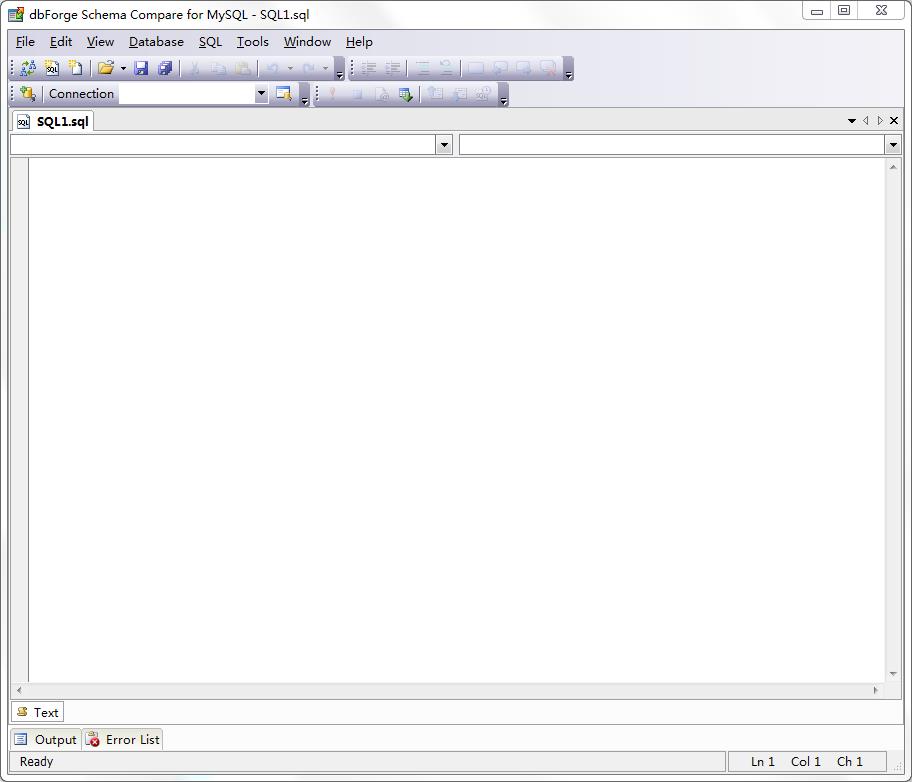
Task: Create a new SQL document icon
Action: click(52, 68)
